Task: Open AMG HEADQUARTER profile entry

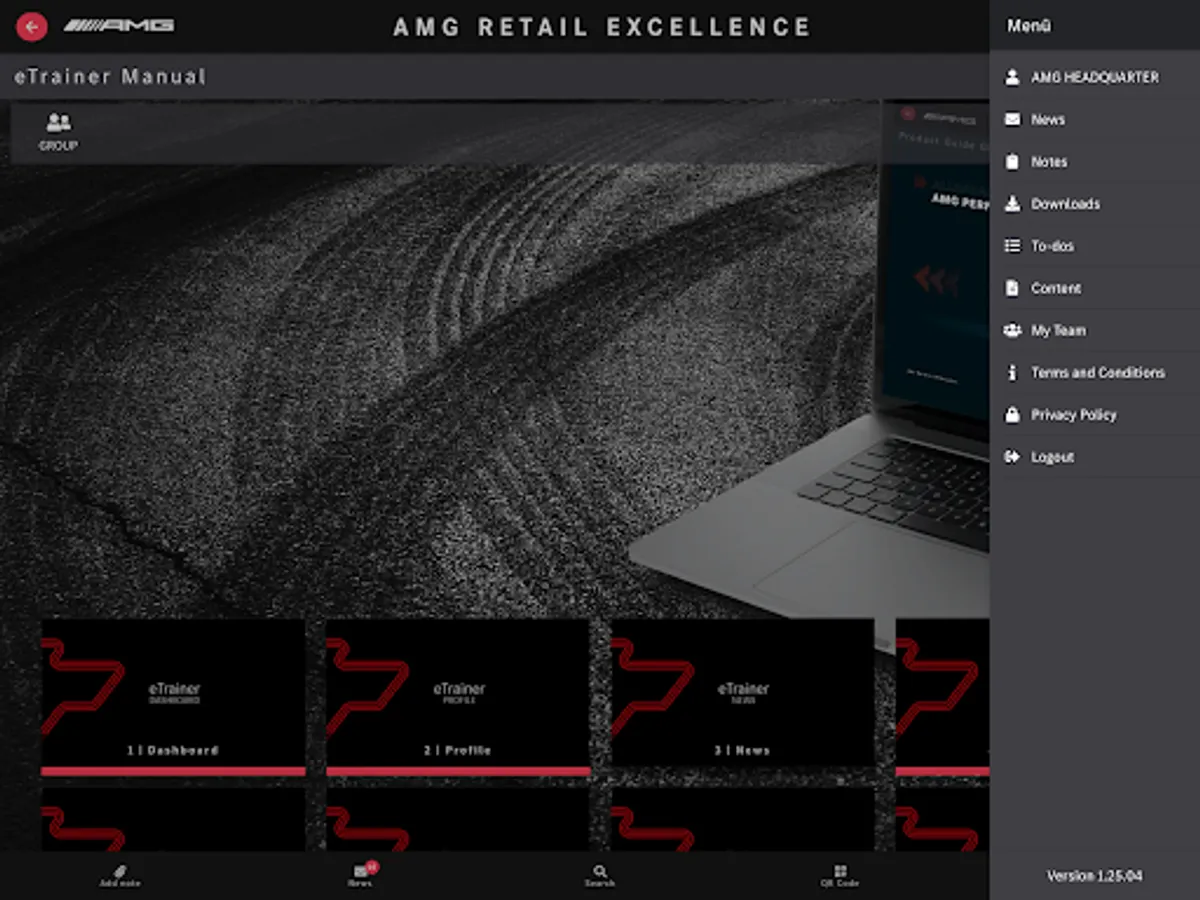Action: (x=1095, y=77)
